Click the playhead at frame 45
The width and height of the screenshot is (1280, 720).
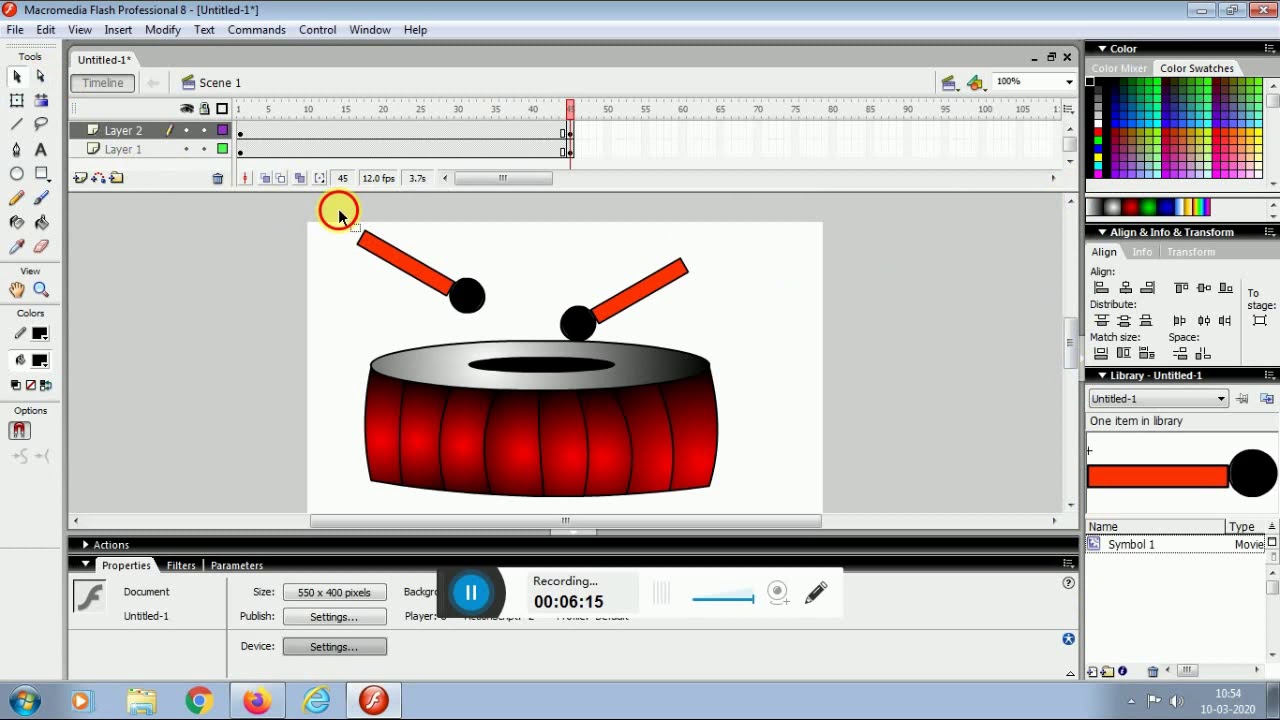[570, 107]
